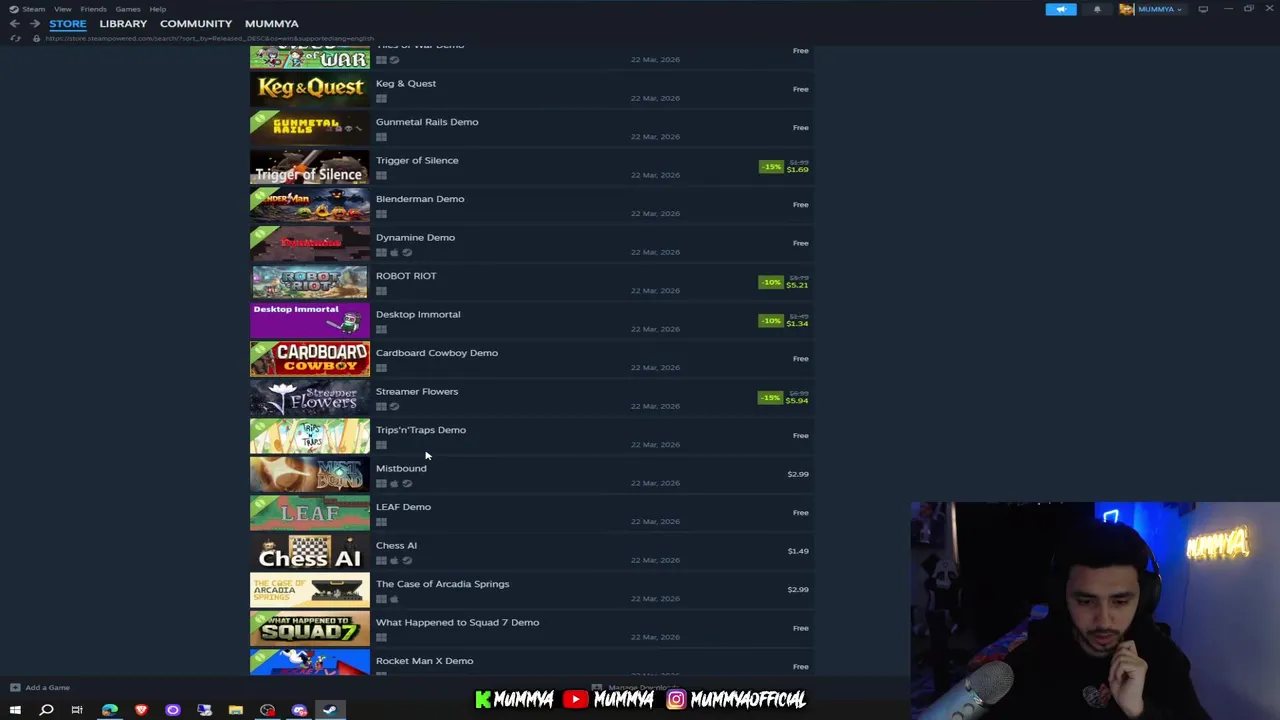
Task: Click the ROBOT RIOT capsule image
Action: coord(310,281)
